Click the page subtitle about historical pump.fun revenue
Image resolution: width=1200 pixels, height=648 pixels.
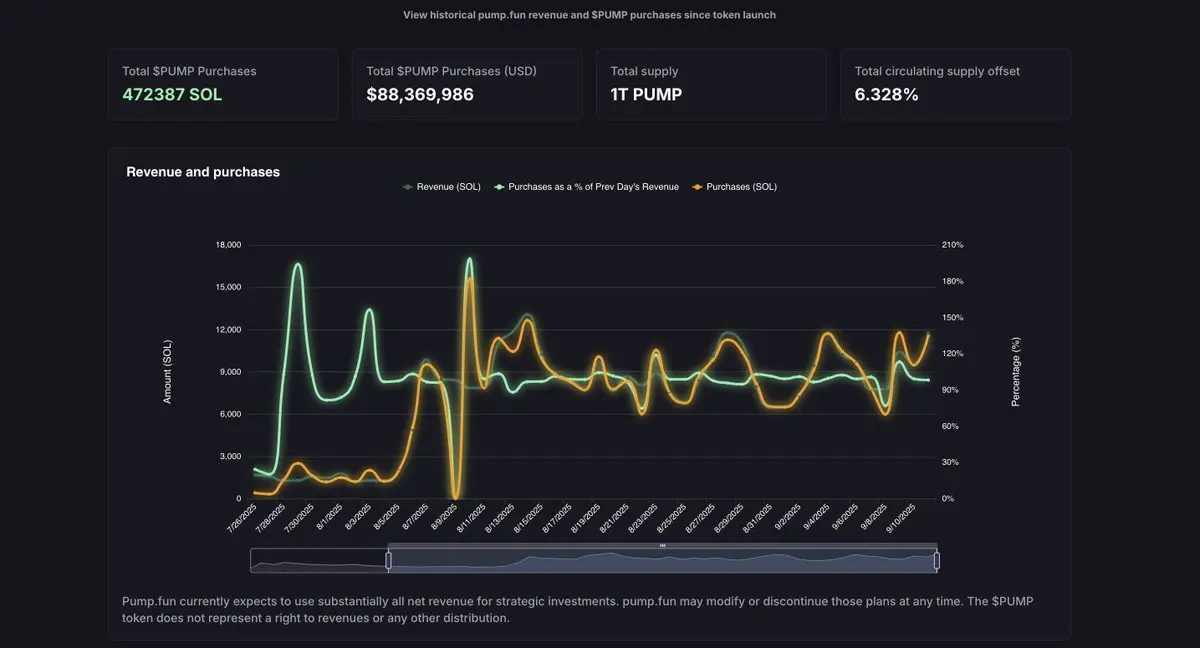[x=589, y=15]
